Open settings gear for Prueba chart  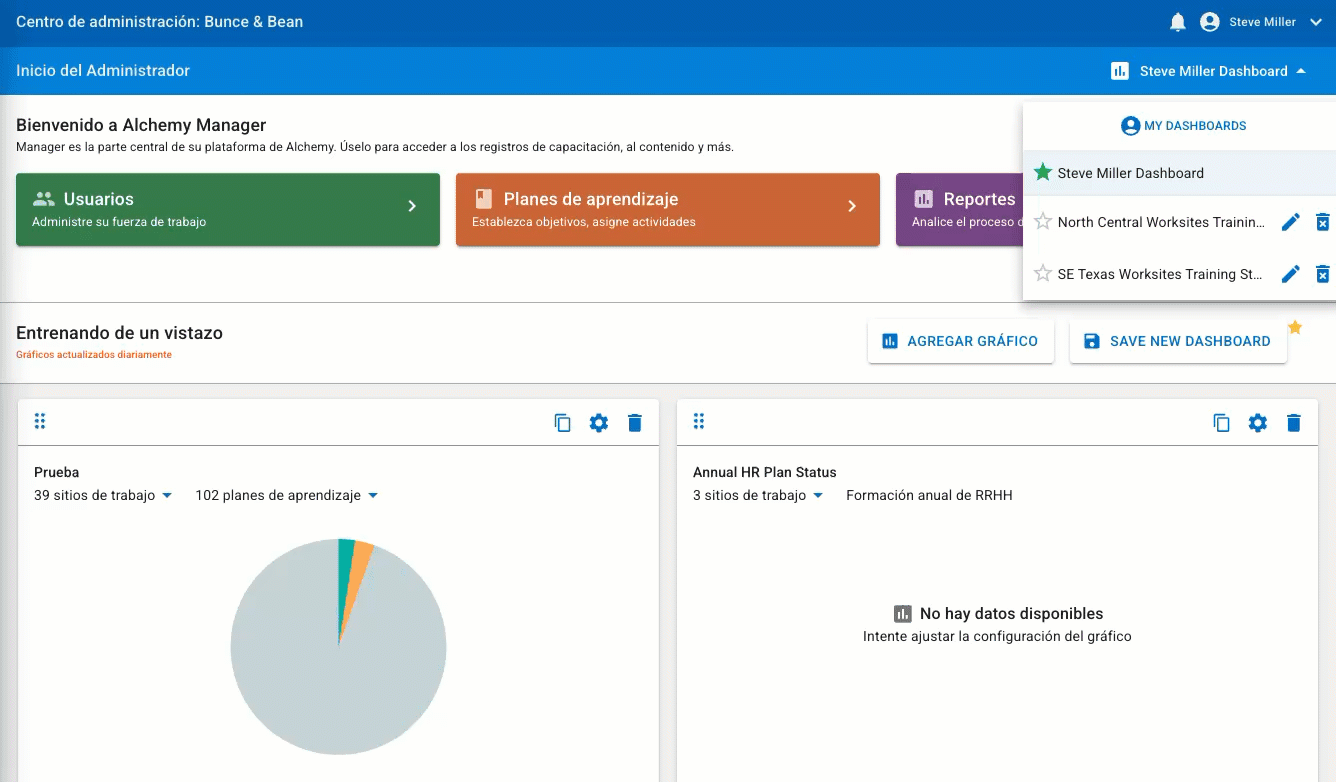pyautogui.click(x=599, y=423)
